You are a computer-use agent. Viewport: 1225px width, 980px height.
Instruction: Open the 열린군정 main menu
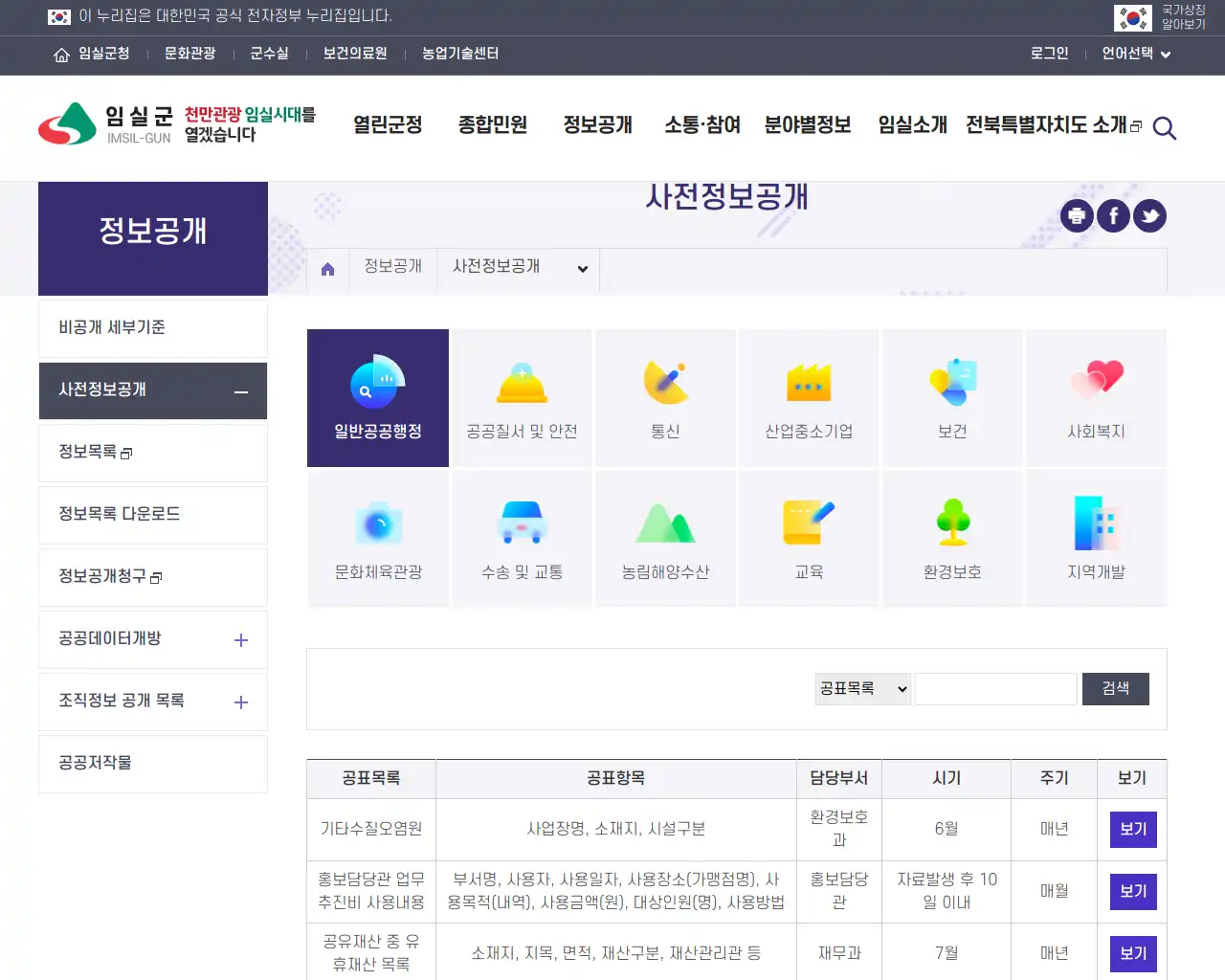click(388, 125)
